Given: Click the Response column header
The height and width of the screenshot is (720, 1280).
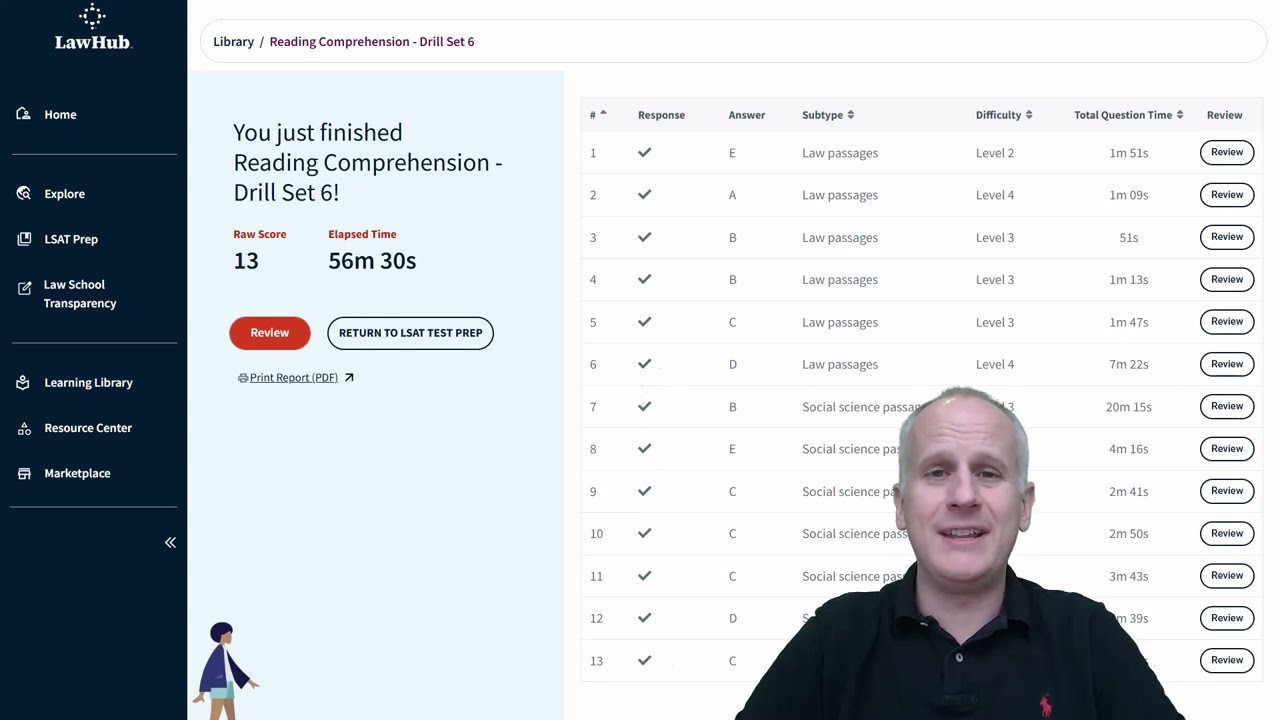Looking at the screenshot, I should (661, 115).
